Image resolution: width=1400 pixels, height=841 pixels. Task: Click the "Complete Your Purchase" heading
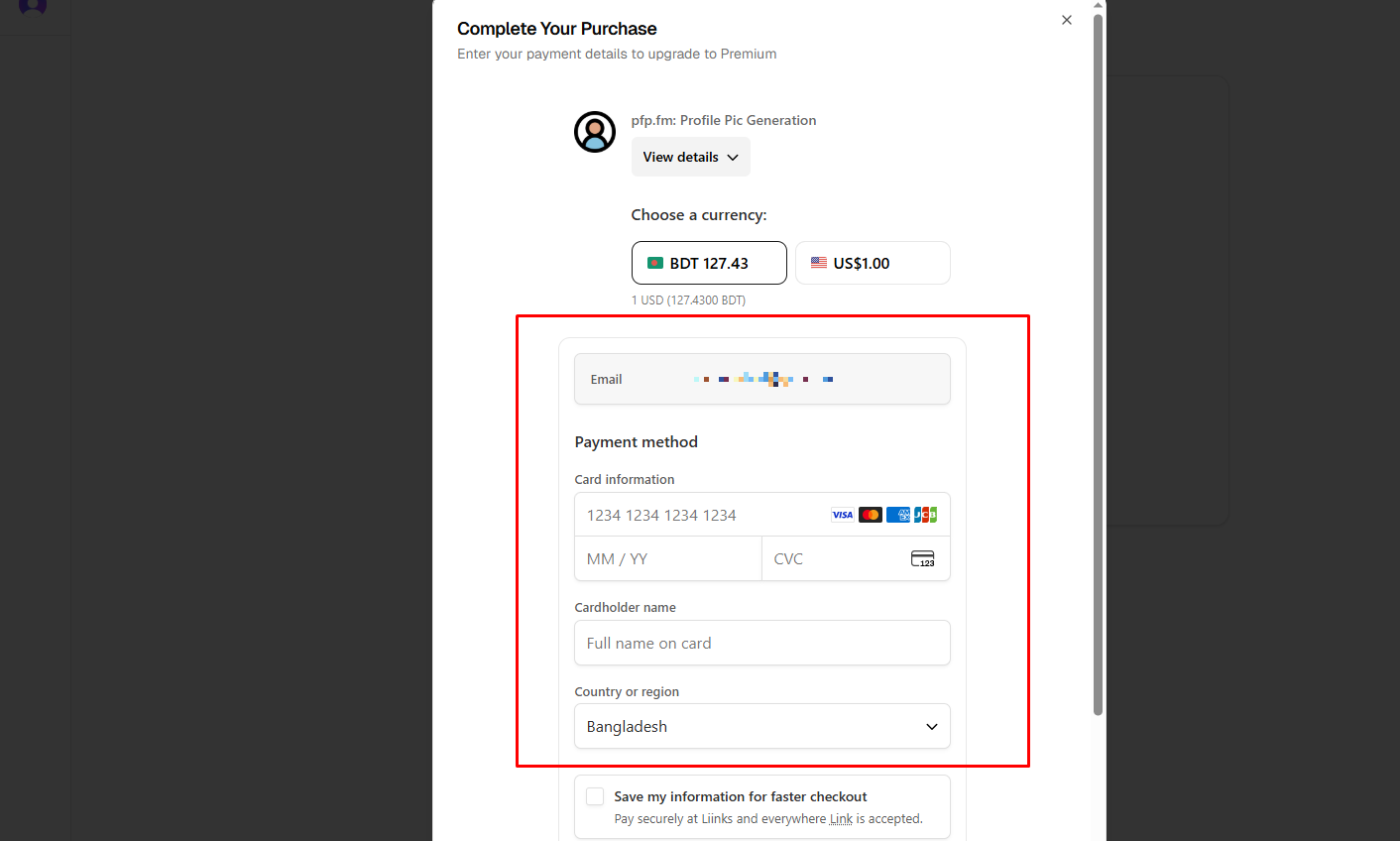(x=557, y=29)
